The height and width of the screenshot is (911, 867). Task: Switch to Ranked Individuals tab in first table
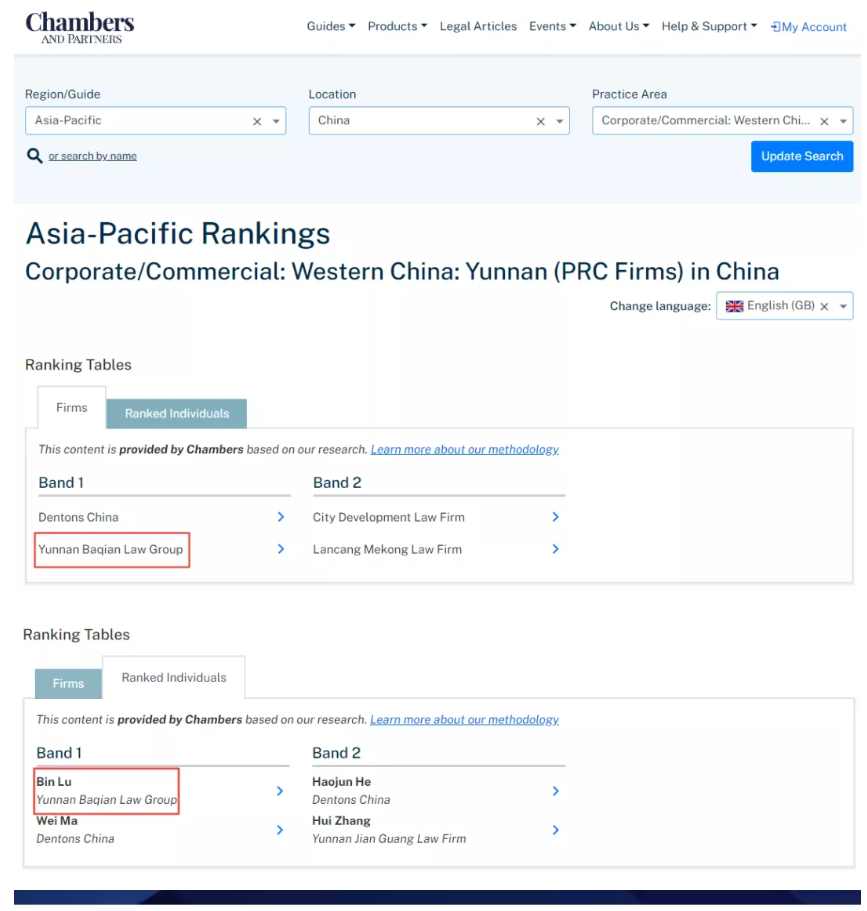click(x=176, y=414)
